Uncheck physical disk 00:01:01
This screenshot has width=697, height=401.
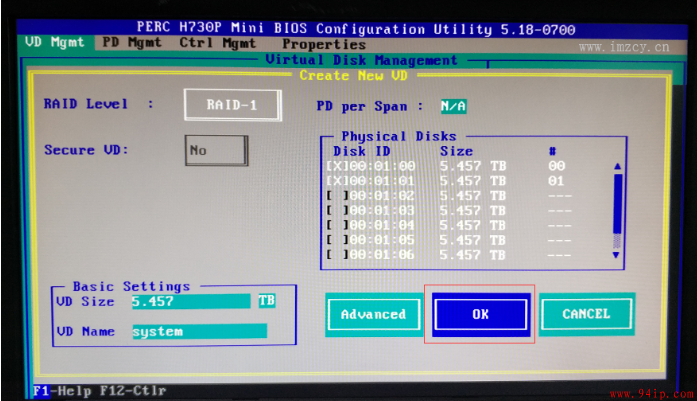pyautogui.click(x=338, y=181)
